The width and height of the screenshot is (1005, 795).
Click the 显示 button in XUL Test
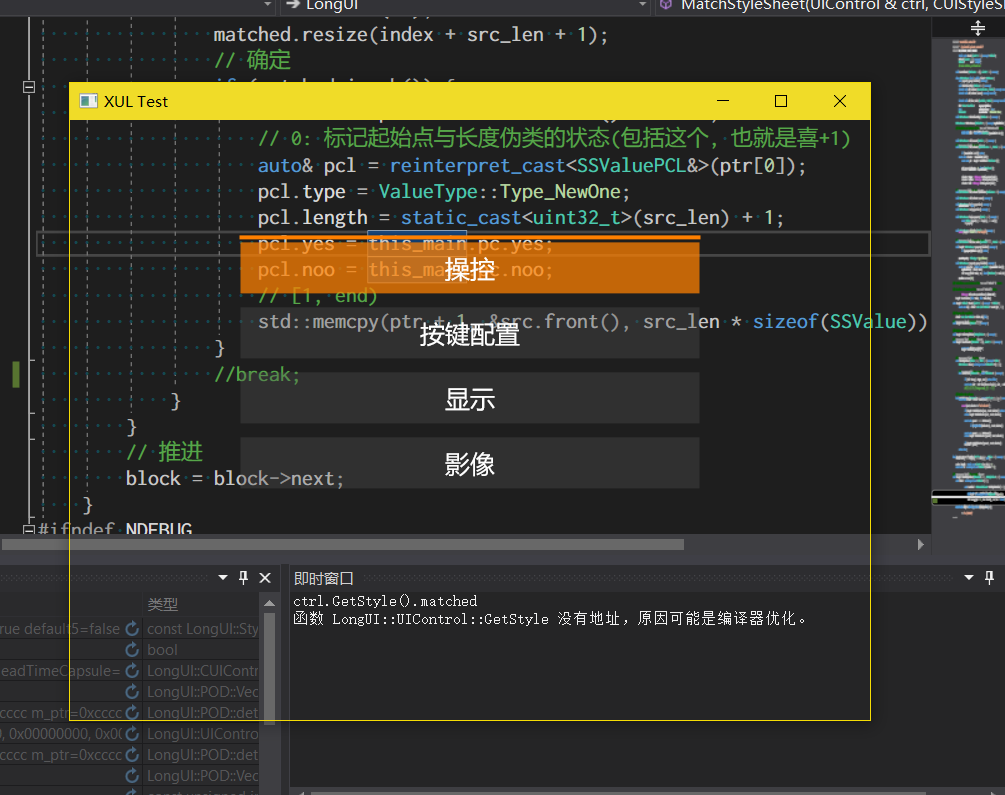(x=469, y=398)
